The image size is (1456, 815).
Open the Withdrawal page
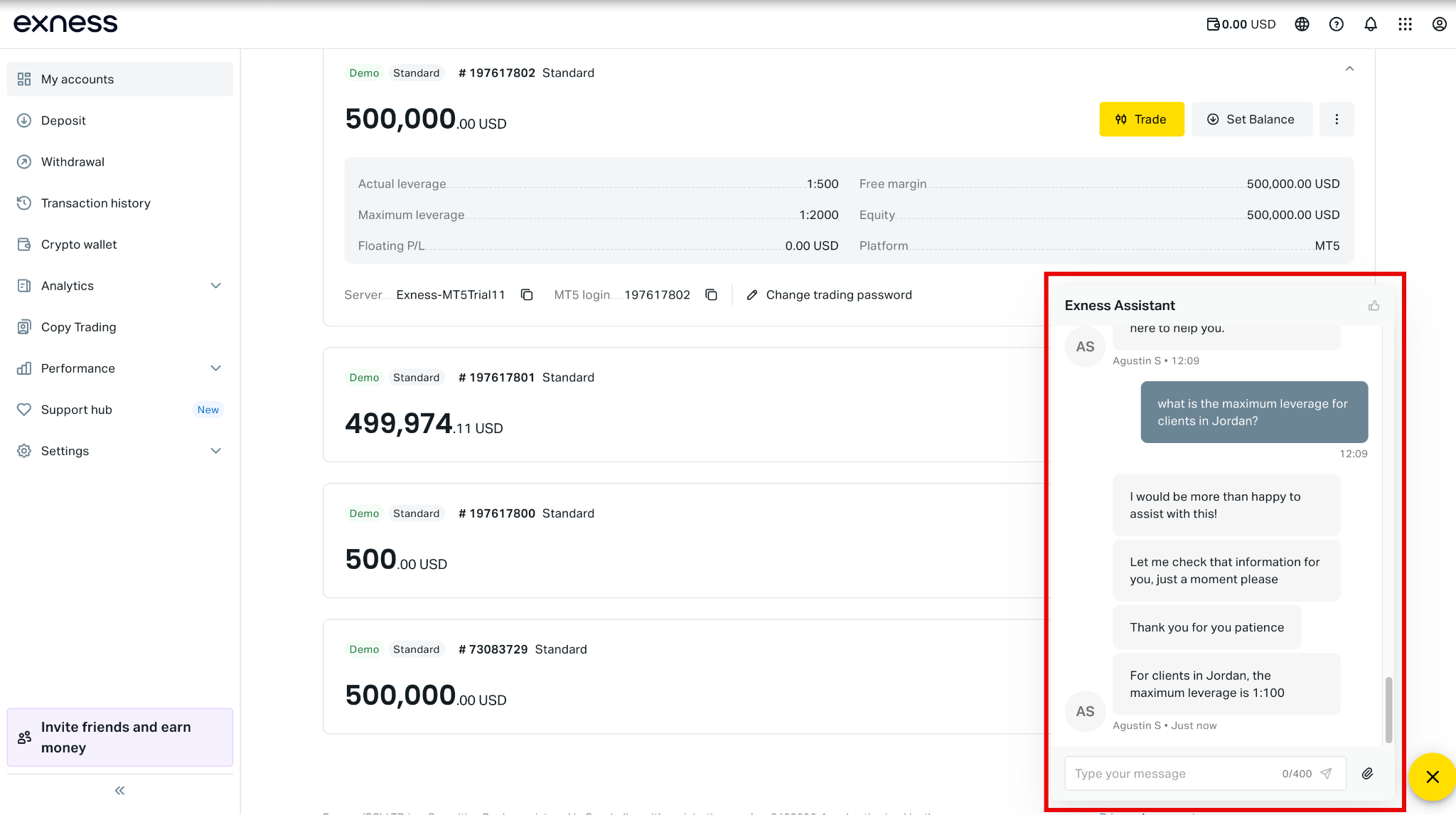[120, 161]
